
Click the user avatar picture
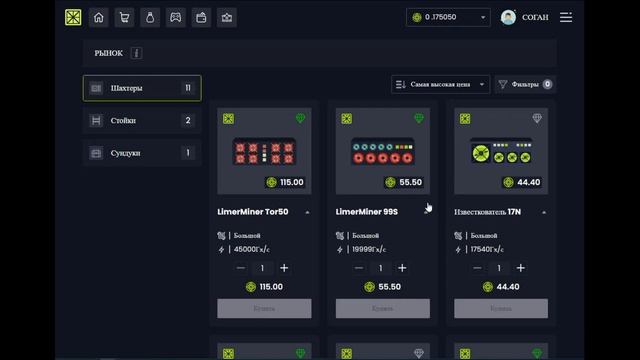508,18
